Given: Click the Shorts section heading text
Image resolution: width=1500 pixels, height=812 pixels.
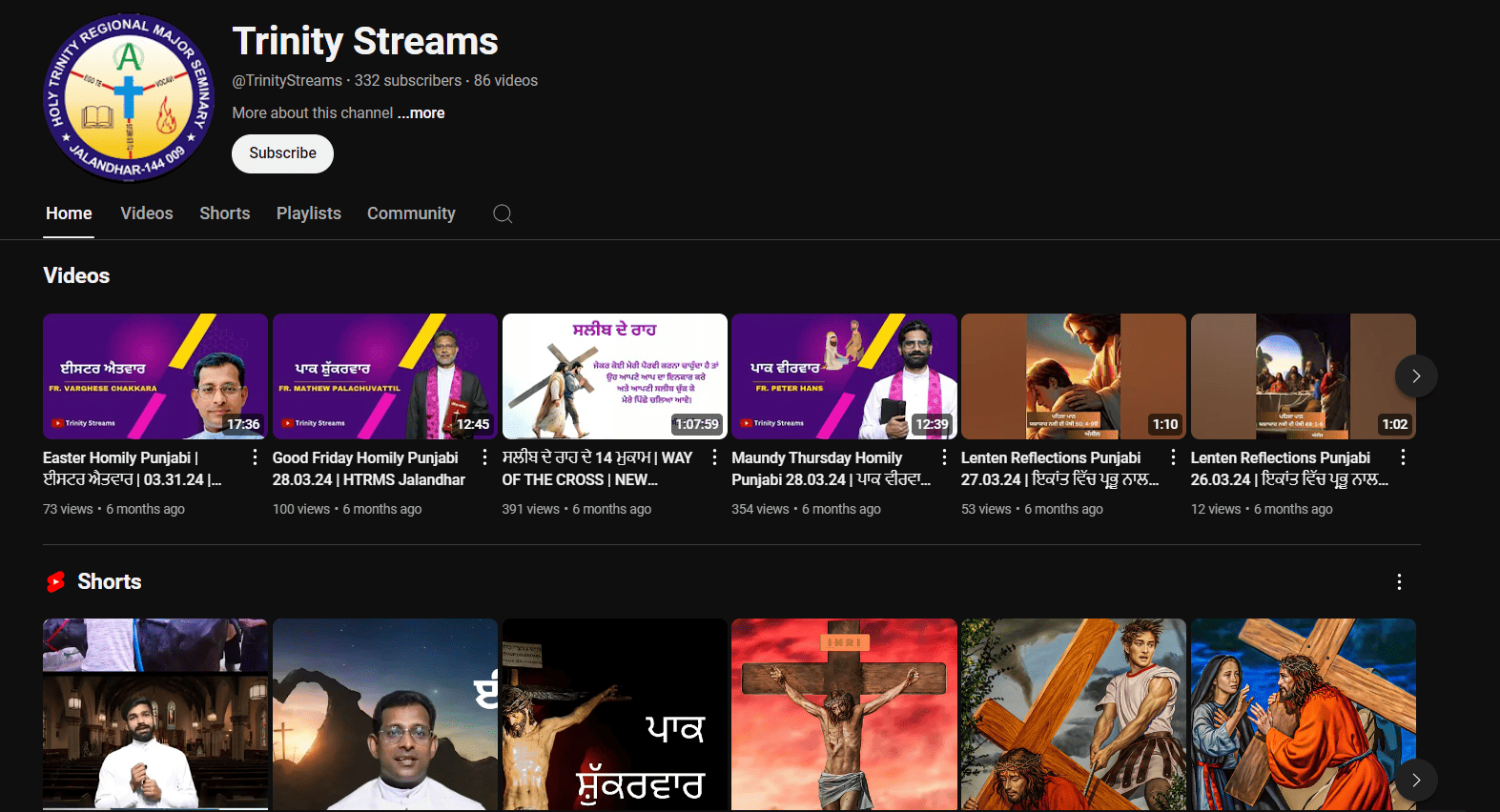Looking at the screenshot, I should click(109, 581).
